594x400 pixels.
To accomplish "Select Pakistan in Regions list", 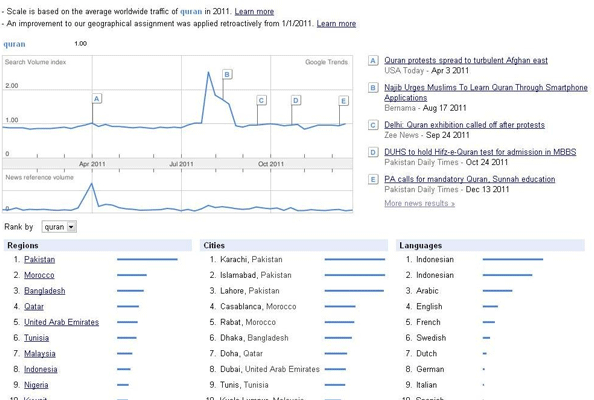I will [39, 259].
